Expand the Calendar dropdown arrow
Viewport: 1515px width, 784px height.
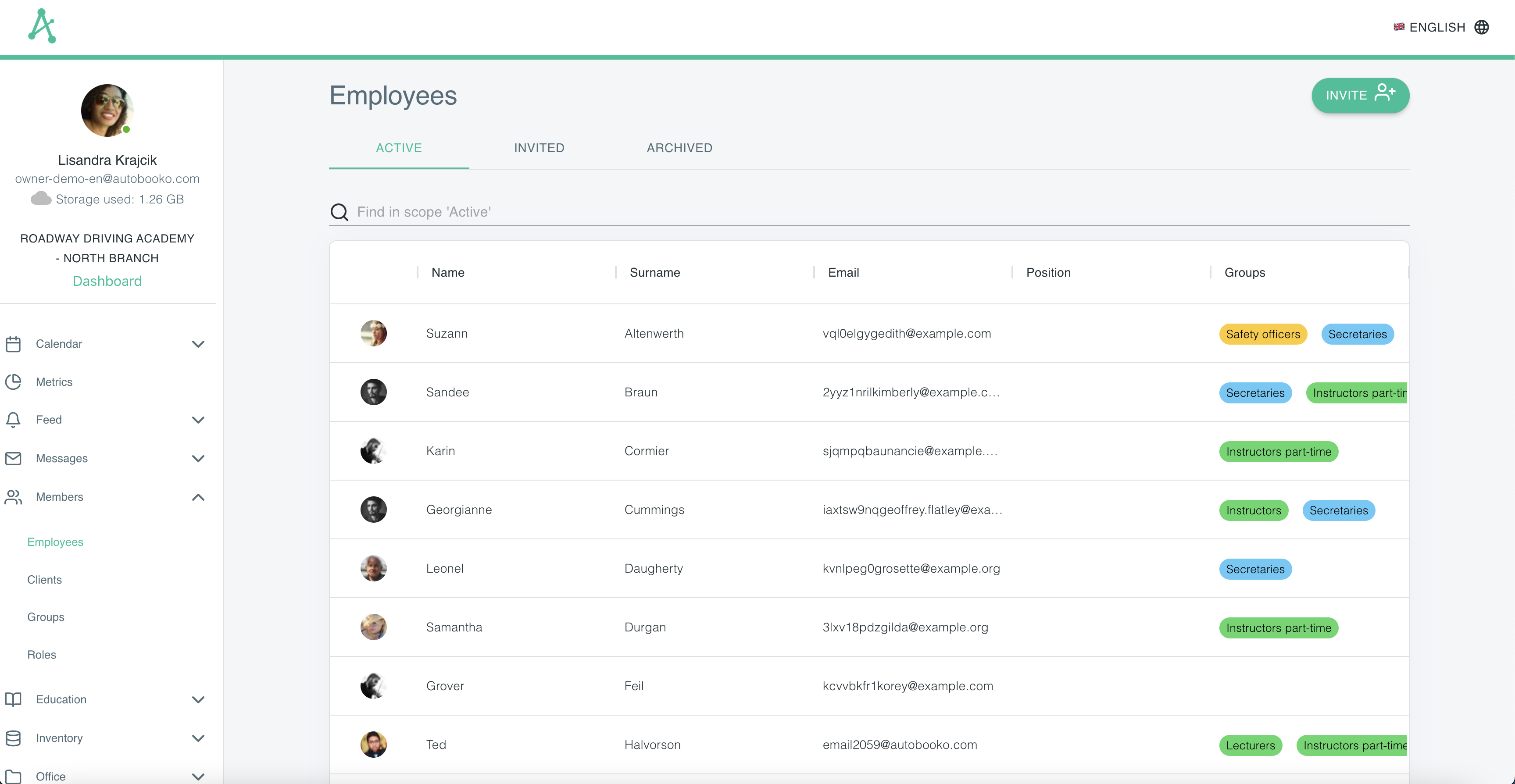tap(198, 344)
